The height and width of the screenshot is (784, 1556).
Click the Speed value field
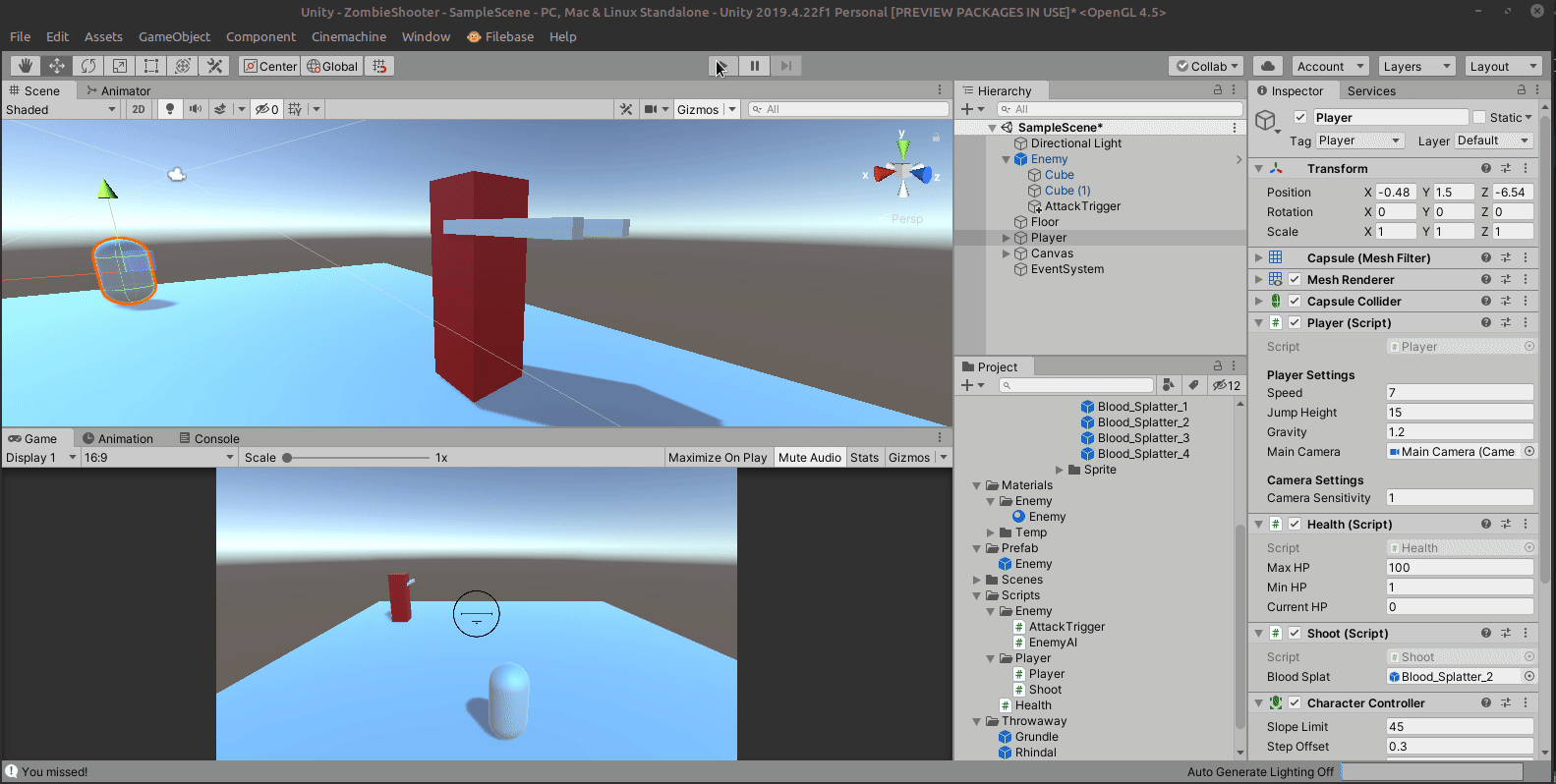coord(1460,392)
